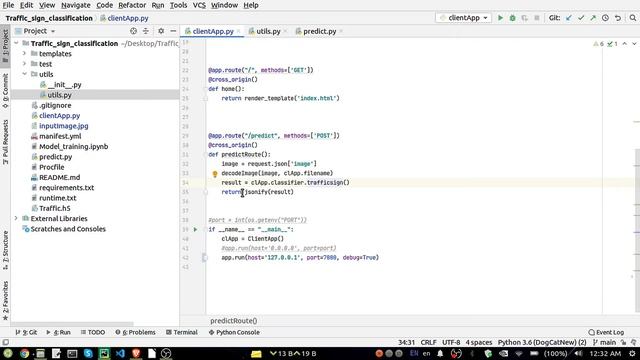Toggle the Pull Requests side tool window

5,142
